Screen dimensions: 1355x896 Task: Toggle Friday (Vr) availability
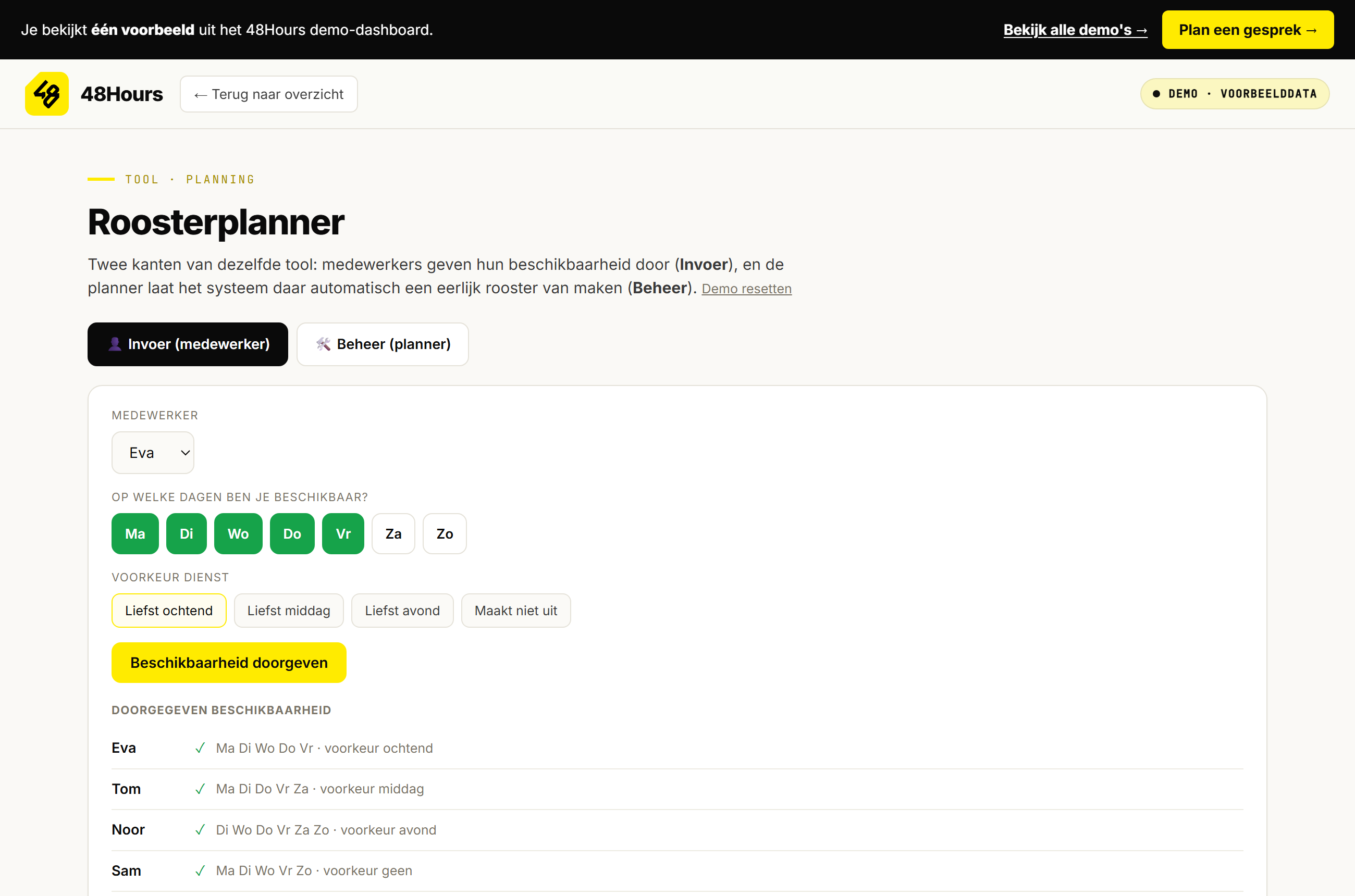point(343,534)
